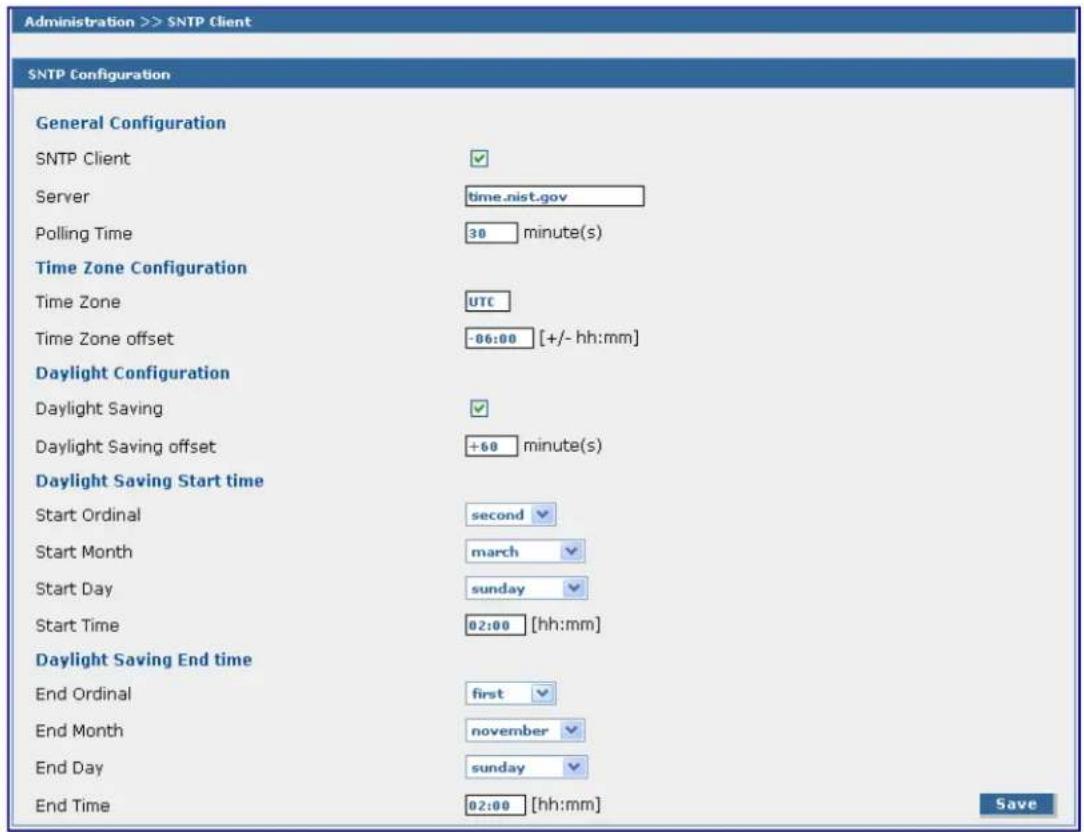Edit the Time Zone offset field
The width and height of the screenshot is (1084, 832).
pos(499,338)
